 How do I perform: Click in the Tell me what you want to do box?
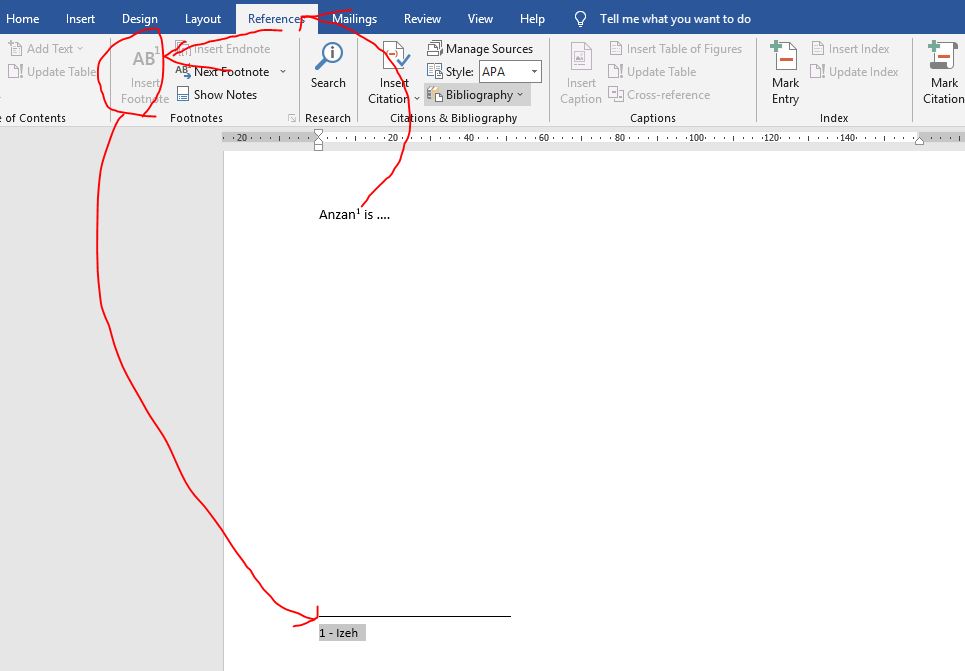click(675, 19)
